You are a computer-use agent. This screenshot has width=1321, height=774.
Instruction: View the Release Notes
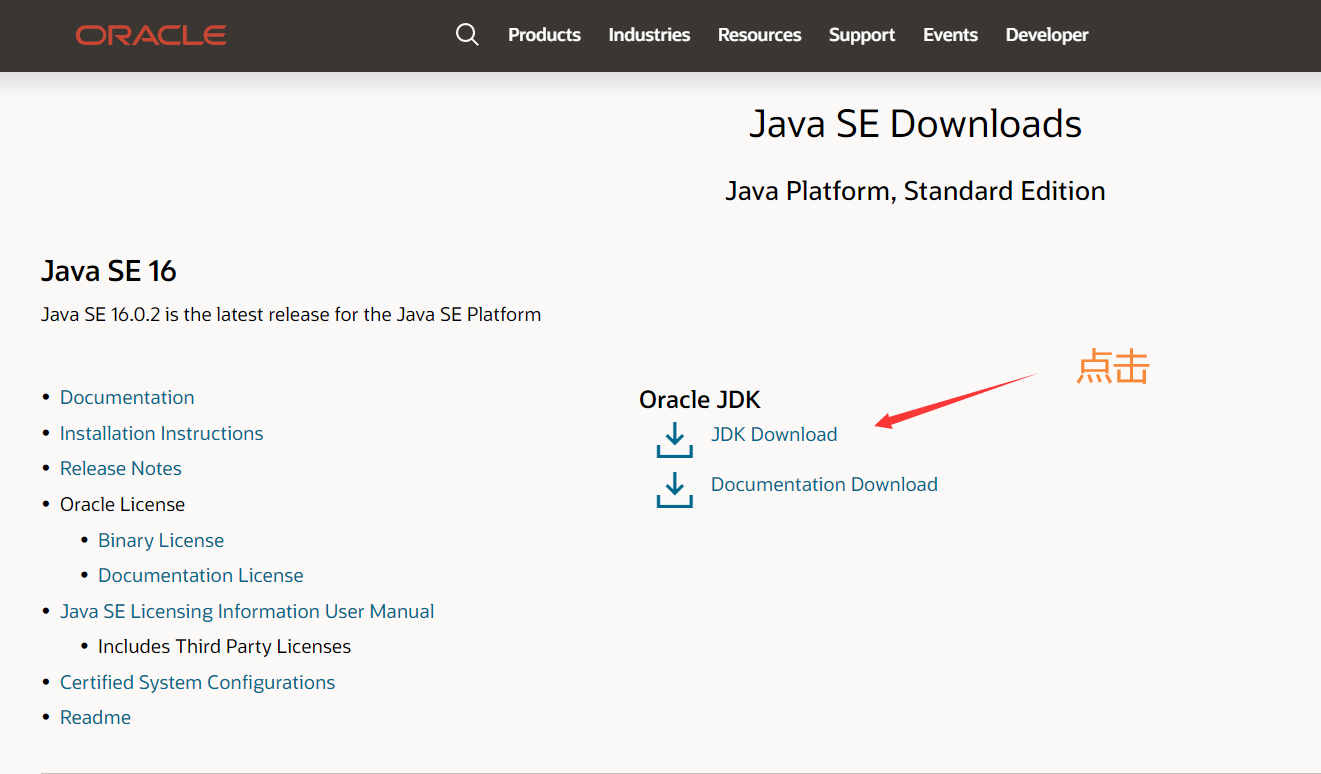click(120, 468)
